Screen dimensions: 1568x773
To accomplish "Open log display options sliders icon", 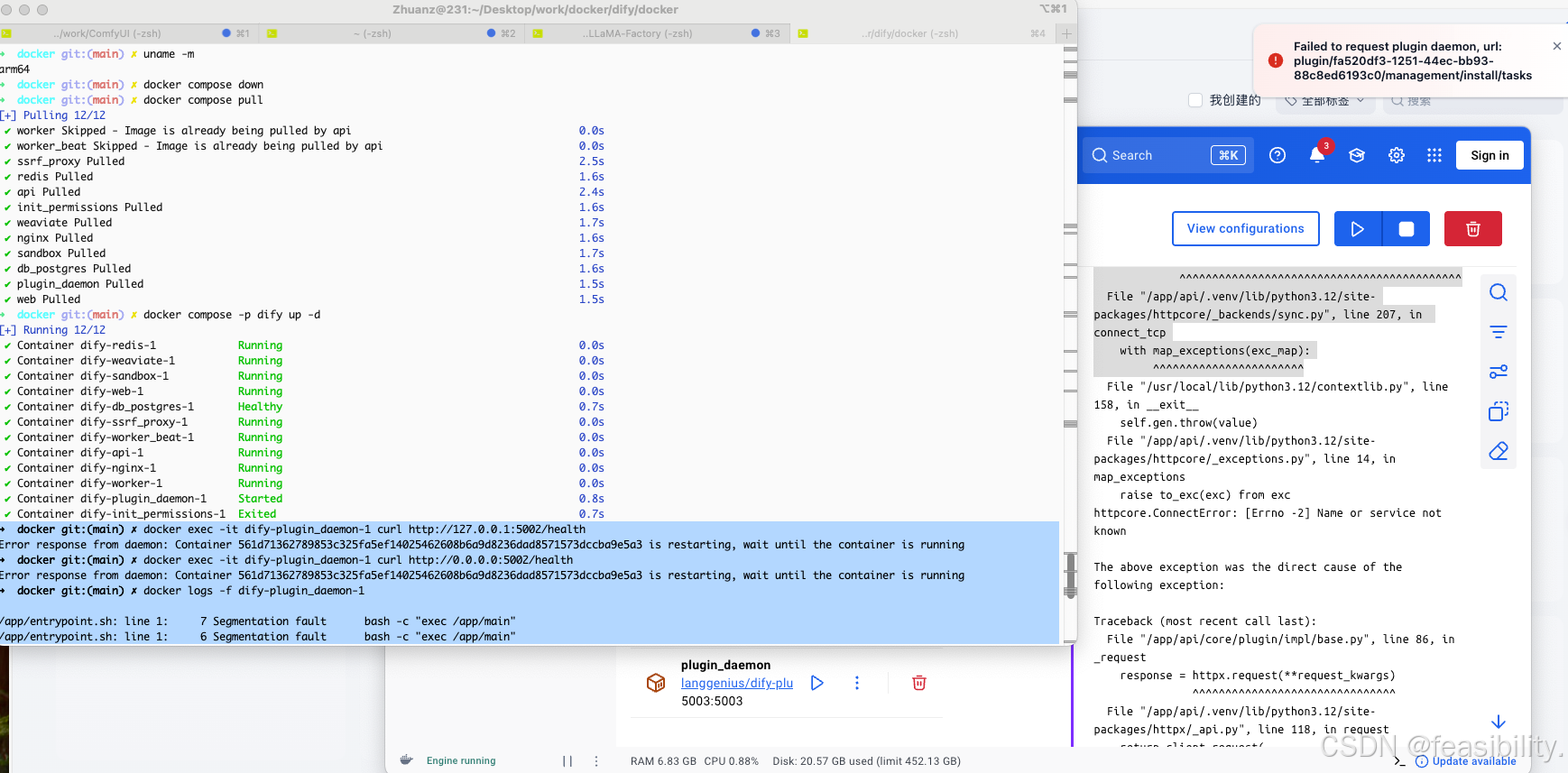I will (1499, 372).
